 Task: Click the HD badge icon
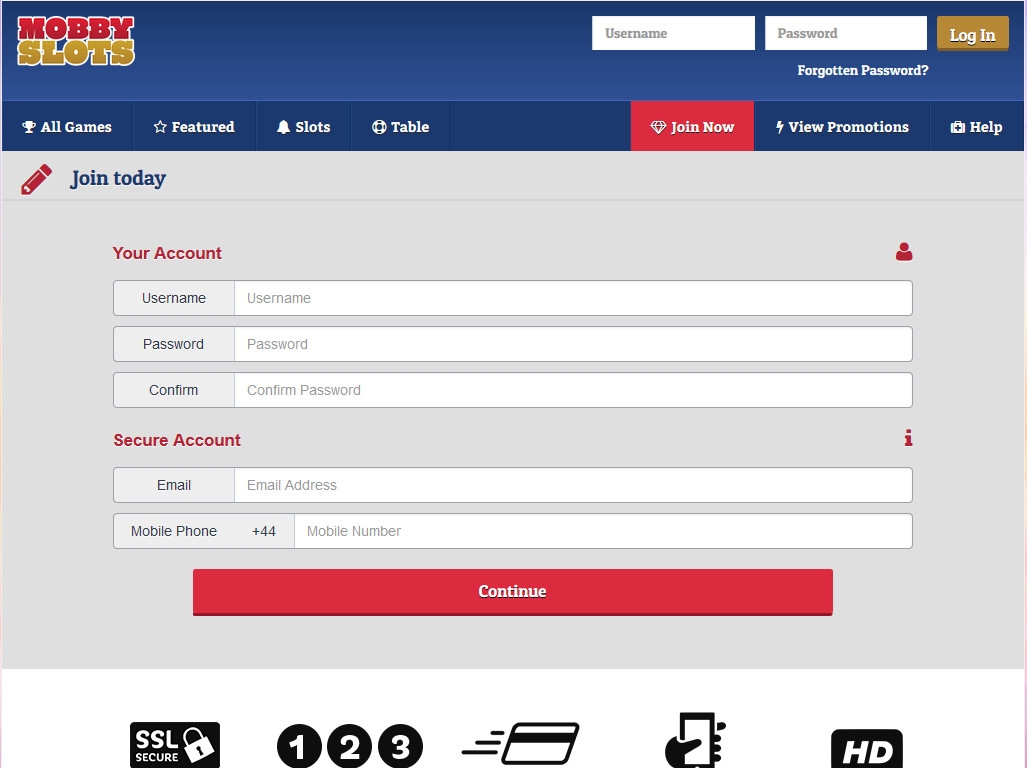[866, 749]
